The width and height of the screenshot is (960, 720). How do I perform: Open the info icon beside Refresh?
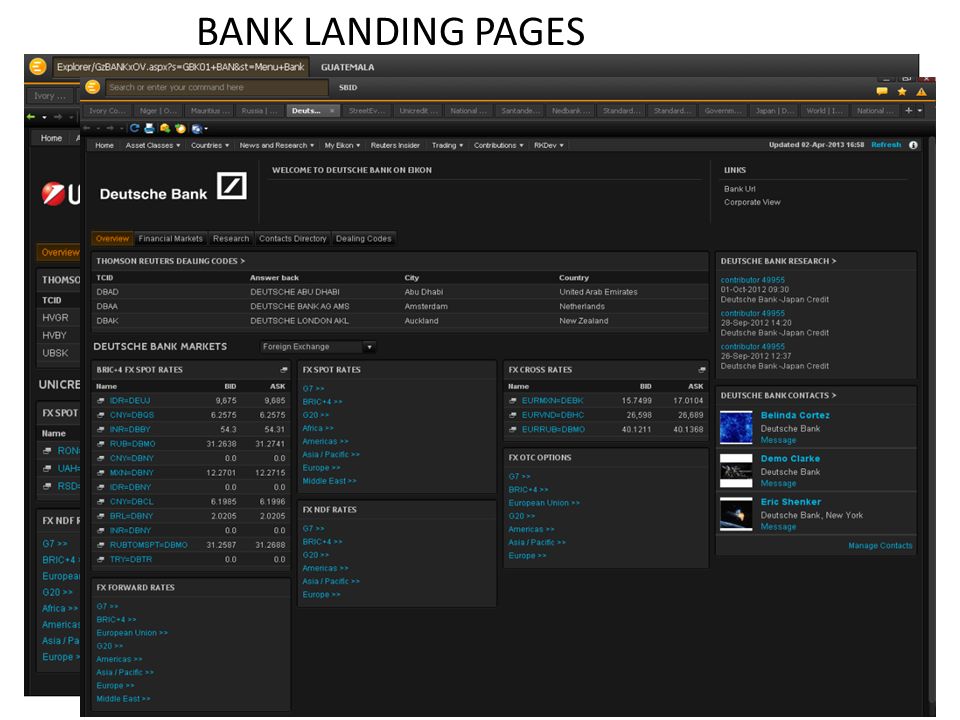(913, 145)
